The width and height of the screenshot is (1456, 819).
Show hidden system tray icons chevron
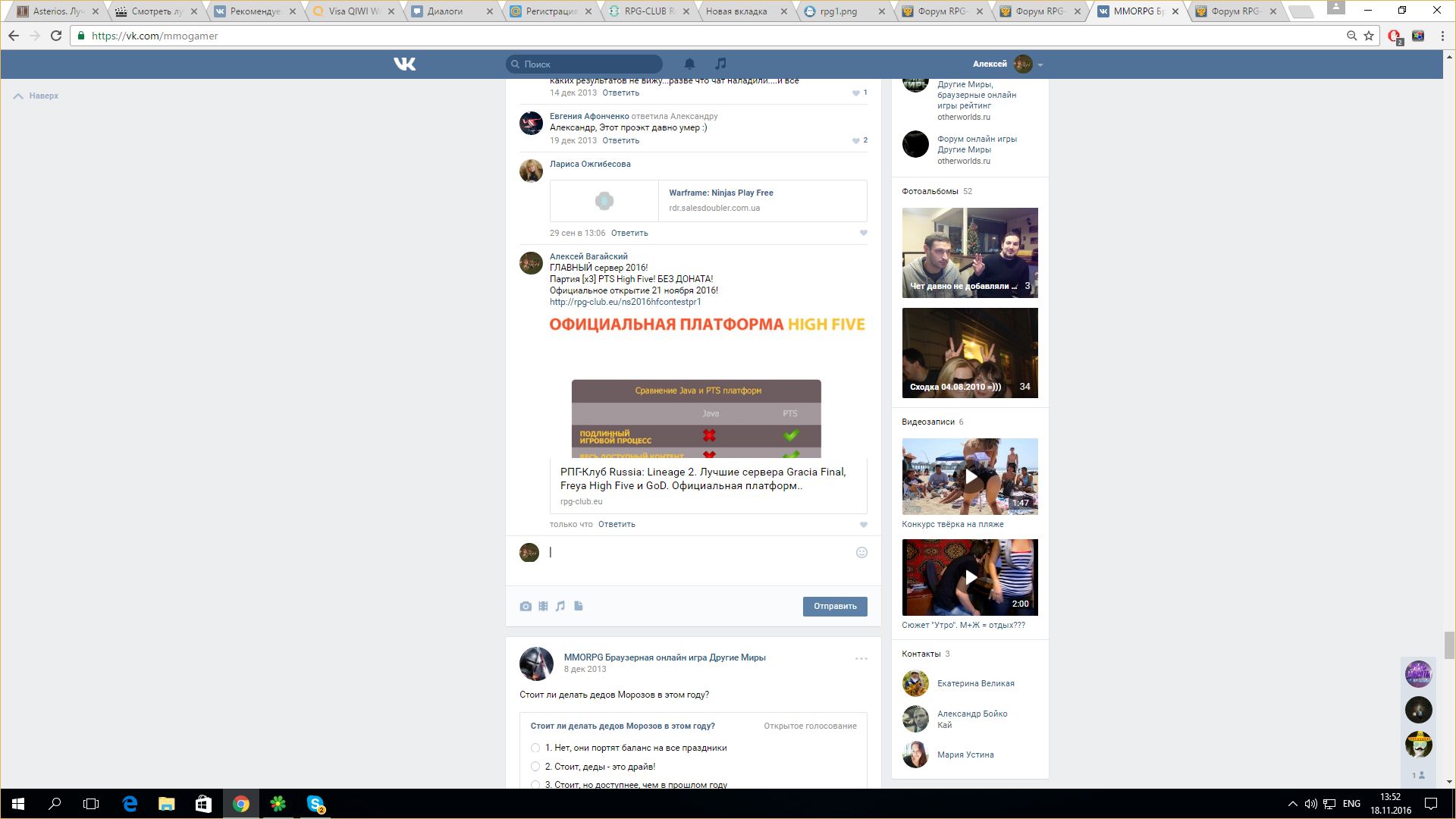click(x=1292, y=804)
